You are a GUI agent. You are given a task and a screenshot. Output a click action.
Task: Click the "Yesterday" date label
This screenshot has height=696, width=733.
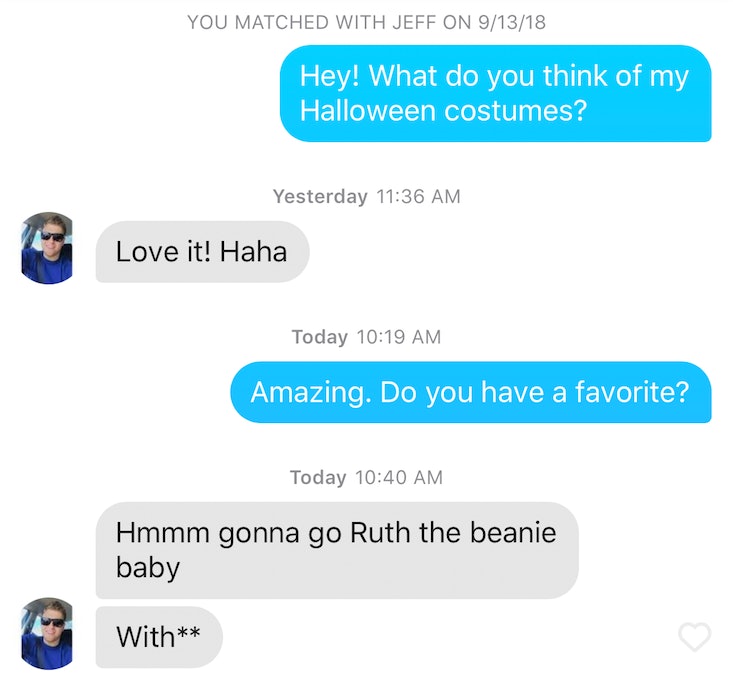pyautogui.click(x=320, y=196)
